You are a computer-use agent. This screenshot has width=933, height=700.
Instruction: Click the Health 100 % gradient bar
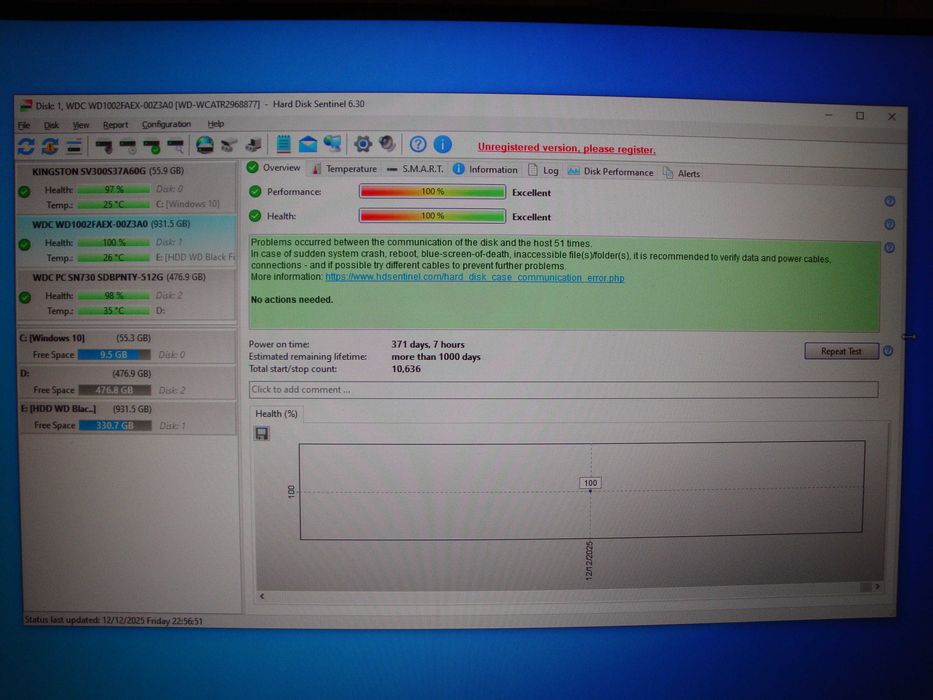433,216
